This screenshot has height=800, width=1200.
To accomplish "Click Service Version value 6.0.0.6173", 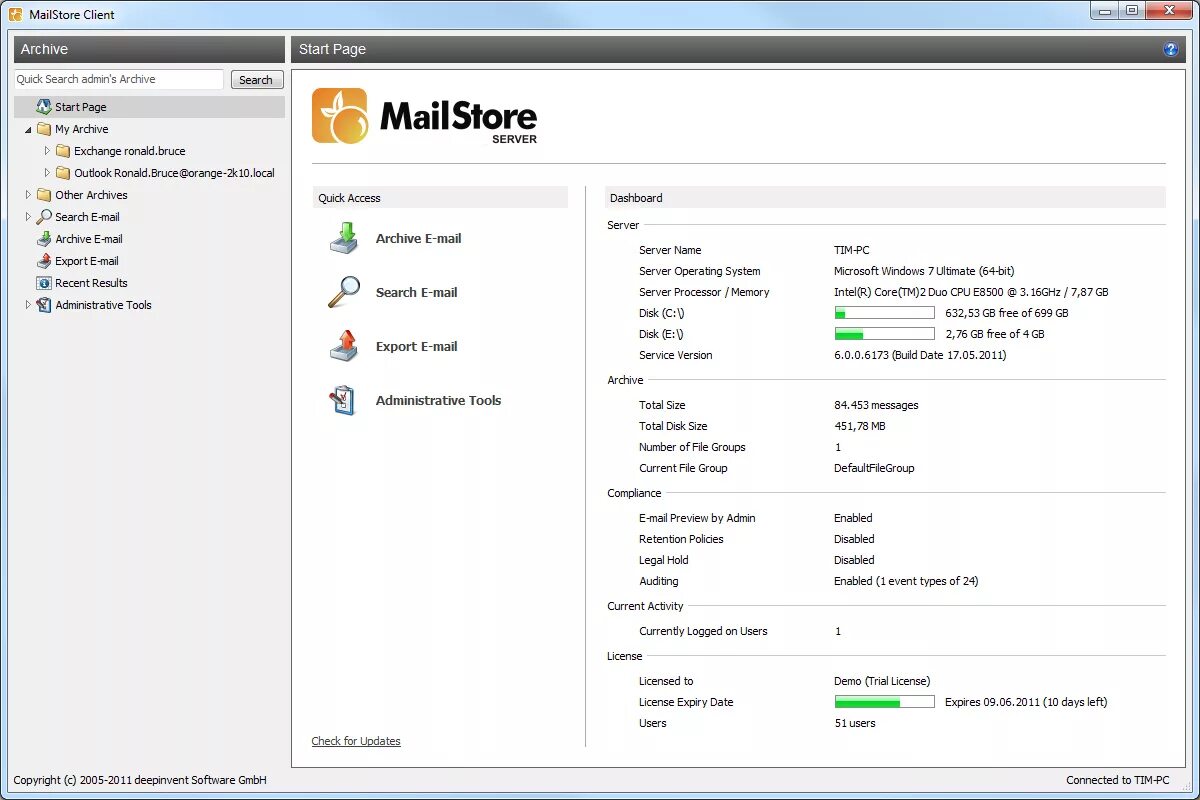I will 920,355.
